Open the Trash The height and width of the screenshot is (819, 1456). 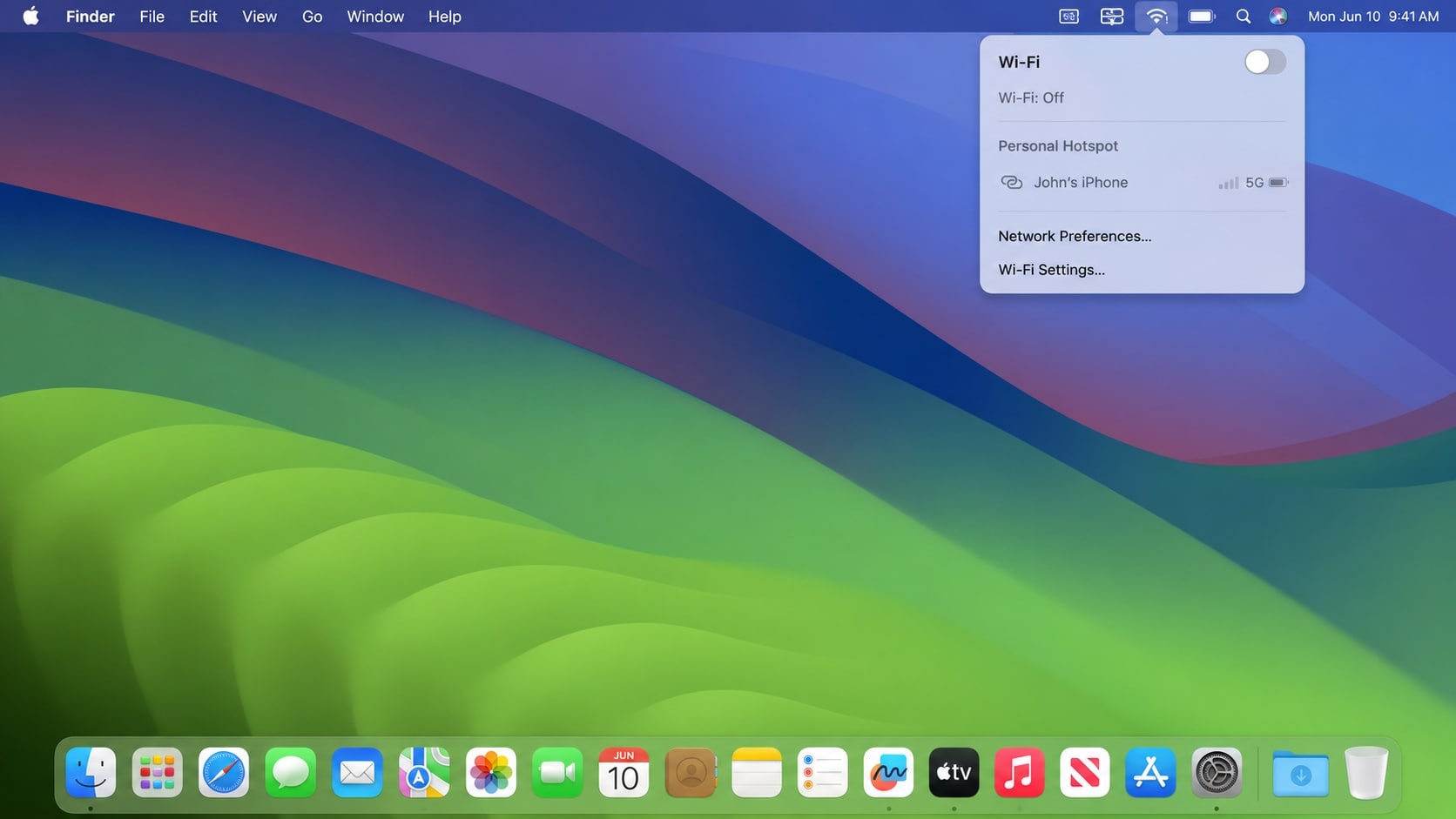point(1366,772)
